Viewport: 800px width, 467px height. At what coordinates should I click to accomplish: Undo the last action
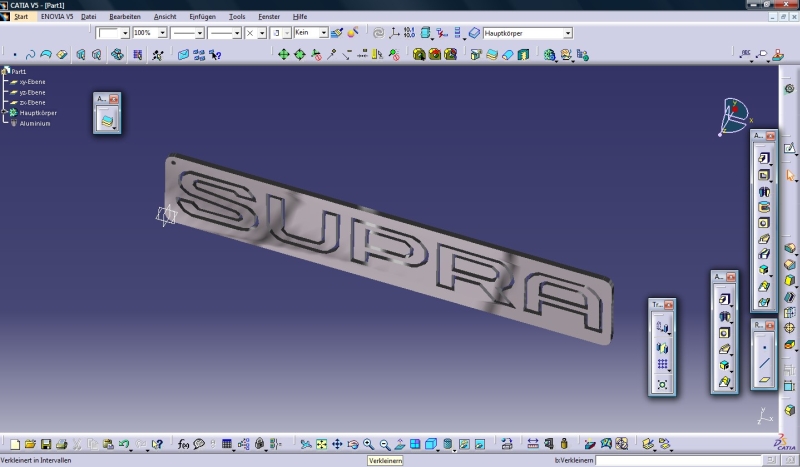(123, 444)
